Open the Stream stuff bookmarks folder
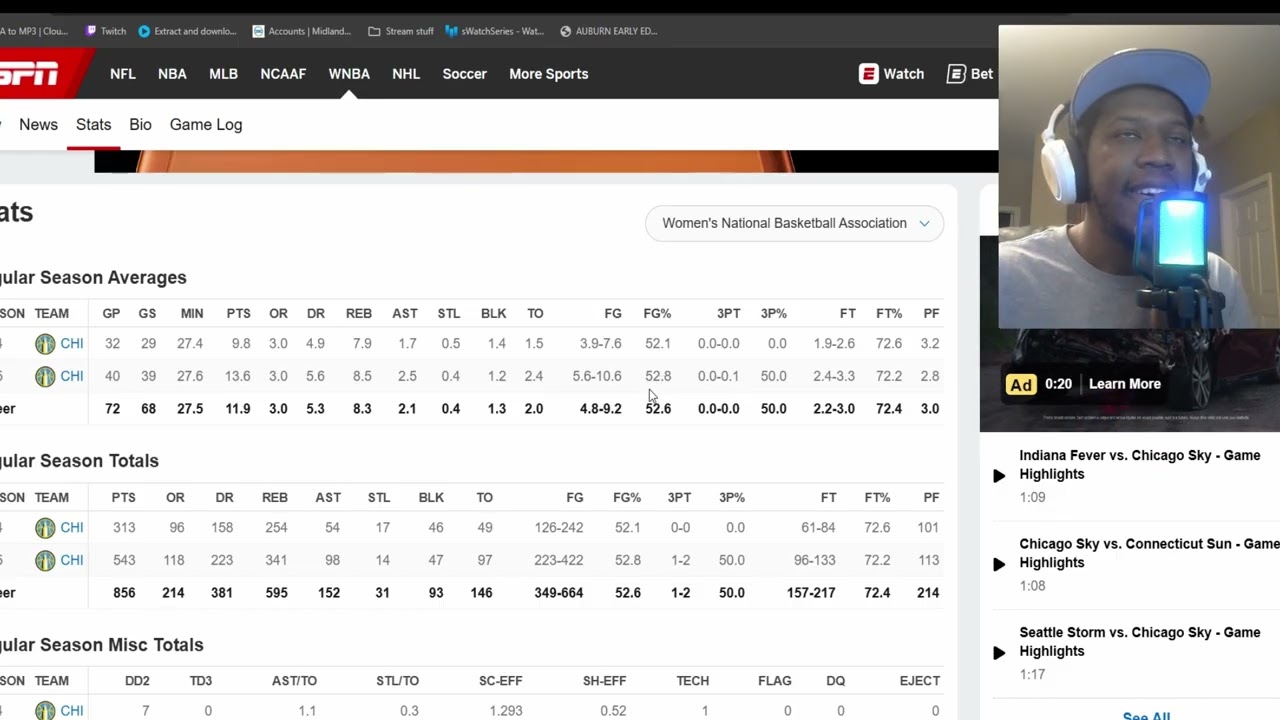This screenshot has height=720, width=1280. click(401, 31)
